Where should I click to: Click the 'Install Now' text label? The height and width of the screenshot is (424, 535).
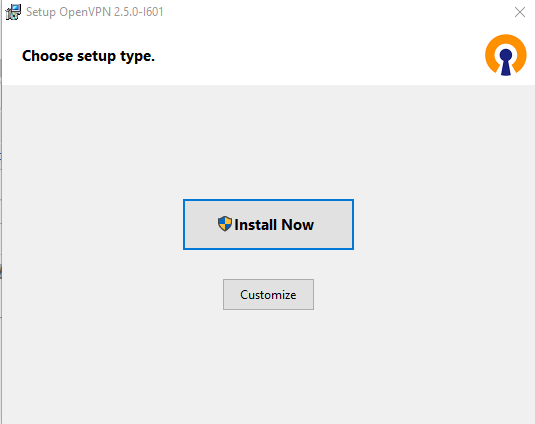pos(274,225)
